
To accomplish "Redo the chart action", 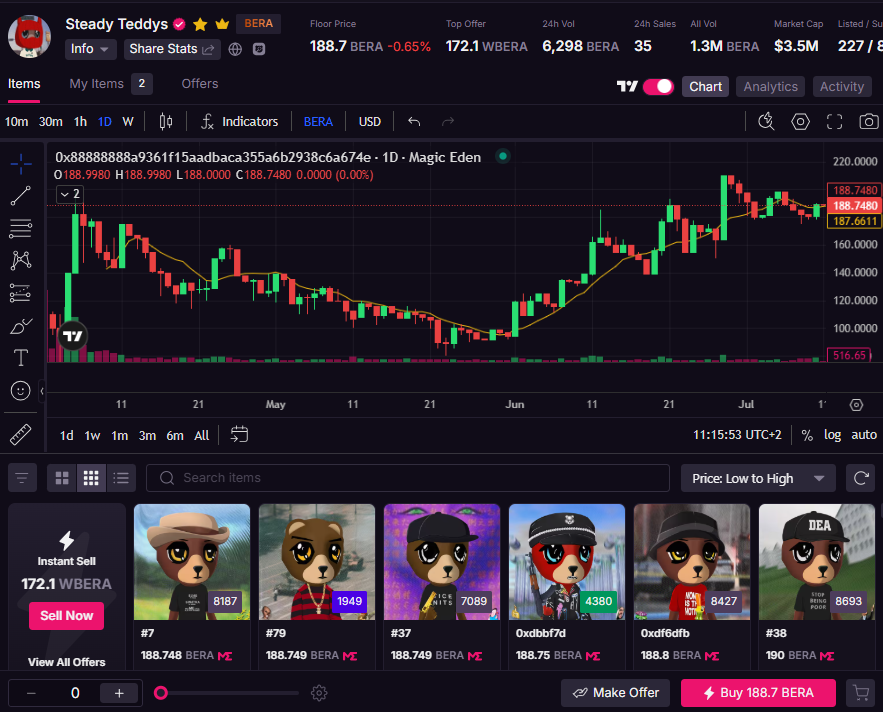I will (x=448, y=121).
